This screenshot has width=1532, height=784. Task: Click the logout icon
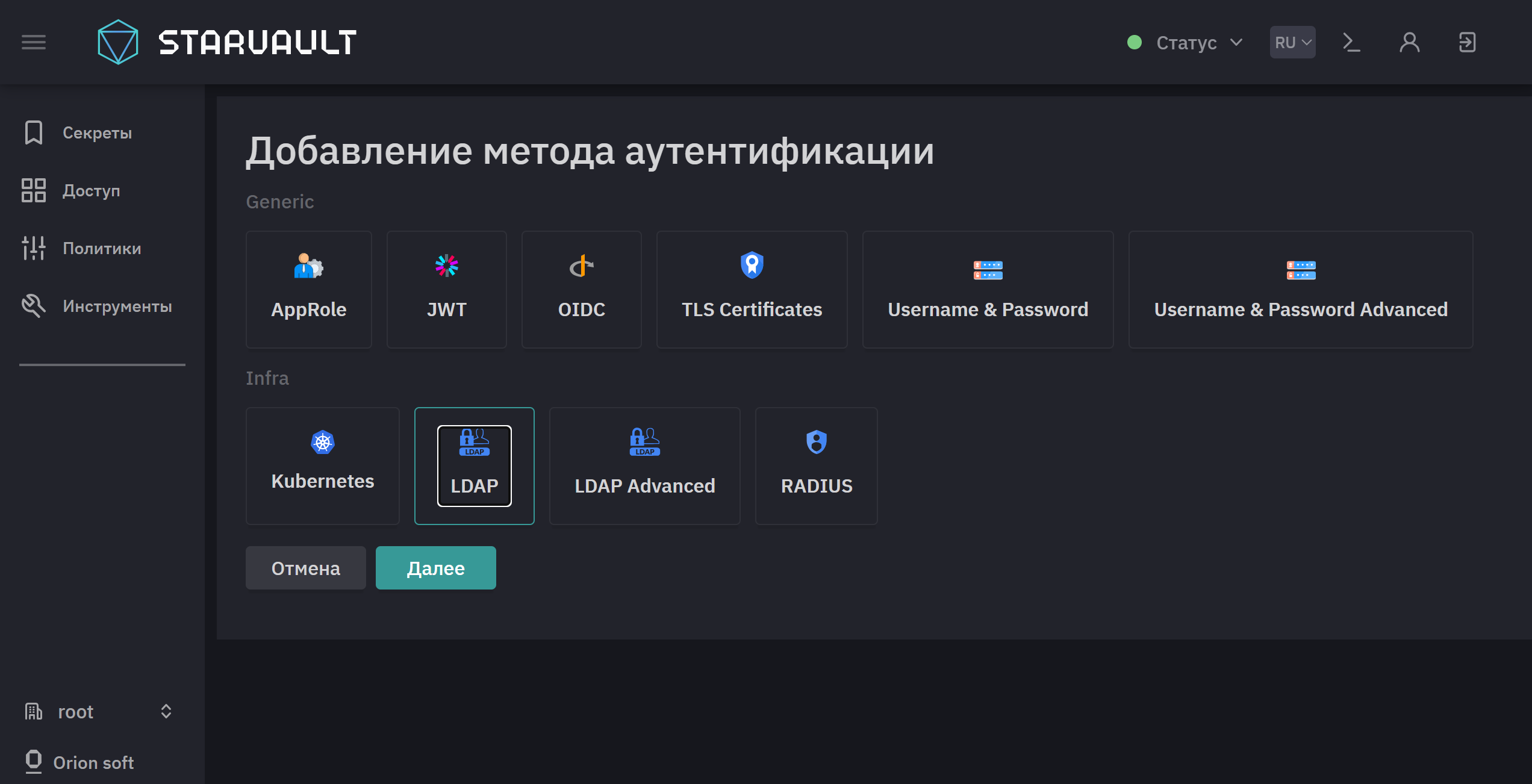point(1467,42)
